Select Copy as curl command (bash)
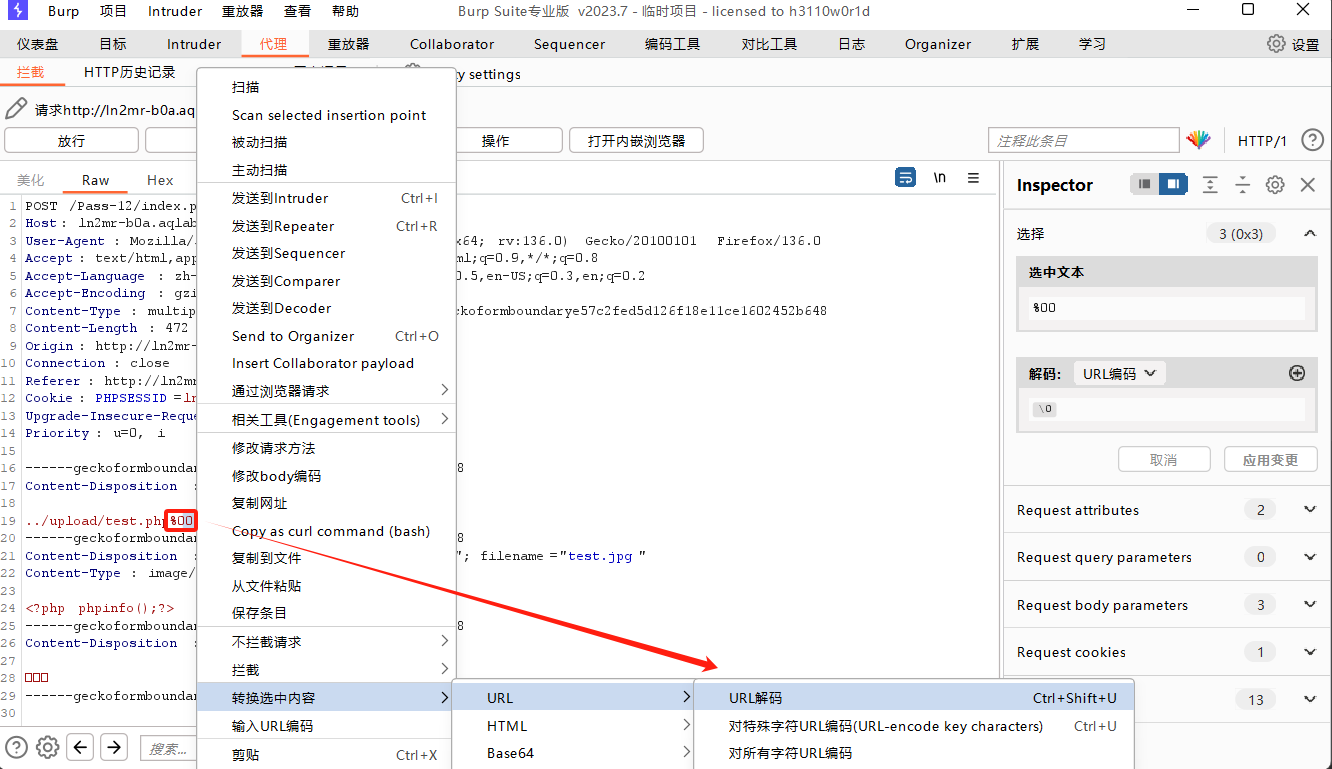Image resolution: width=1332 pixels, height=769 pixels. tap(327, 531)
